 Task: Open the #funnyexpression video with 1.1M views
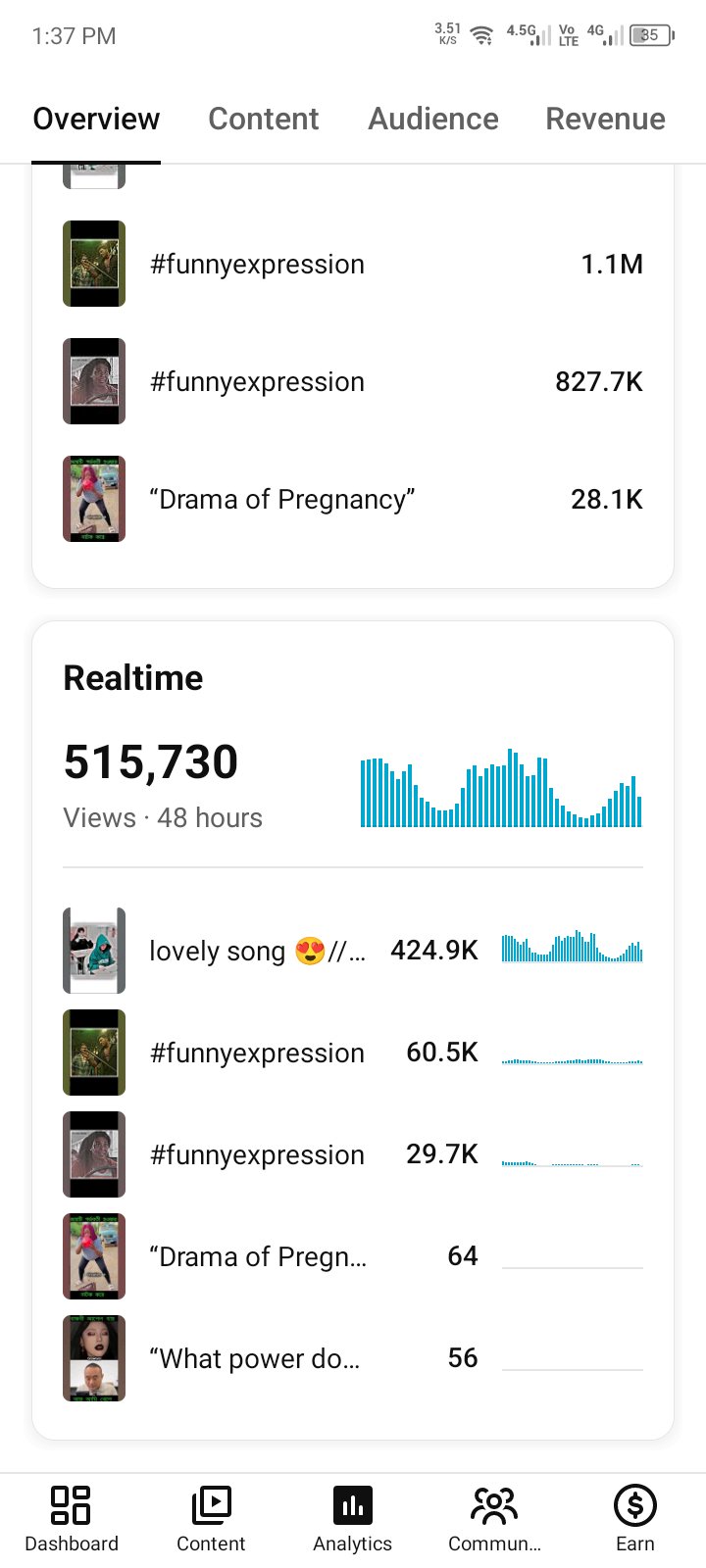click(x=353, y=264)
